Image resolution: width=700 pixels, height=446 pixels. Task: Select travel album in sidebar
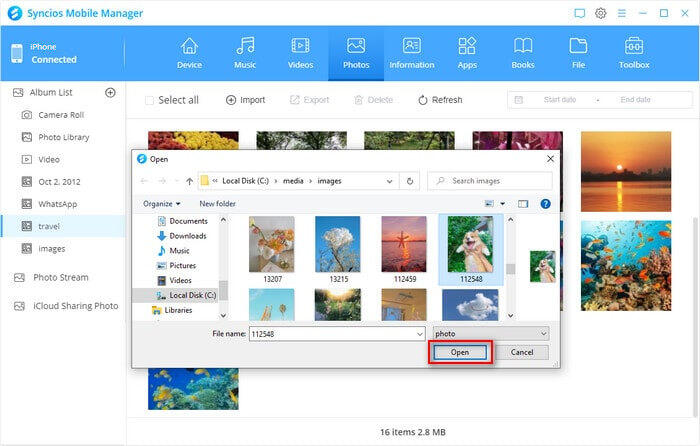pos(49,226)
